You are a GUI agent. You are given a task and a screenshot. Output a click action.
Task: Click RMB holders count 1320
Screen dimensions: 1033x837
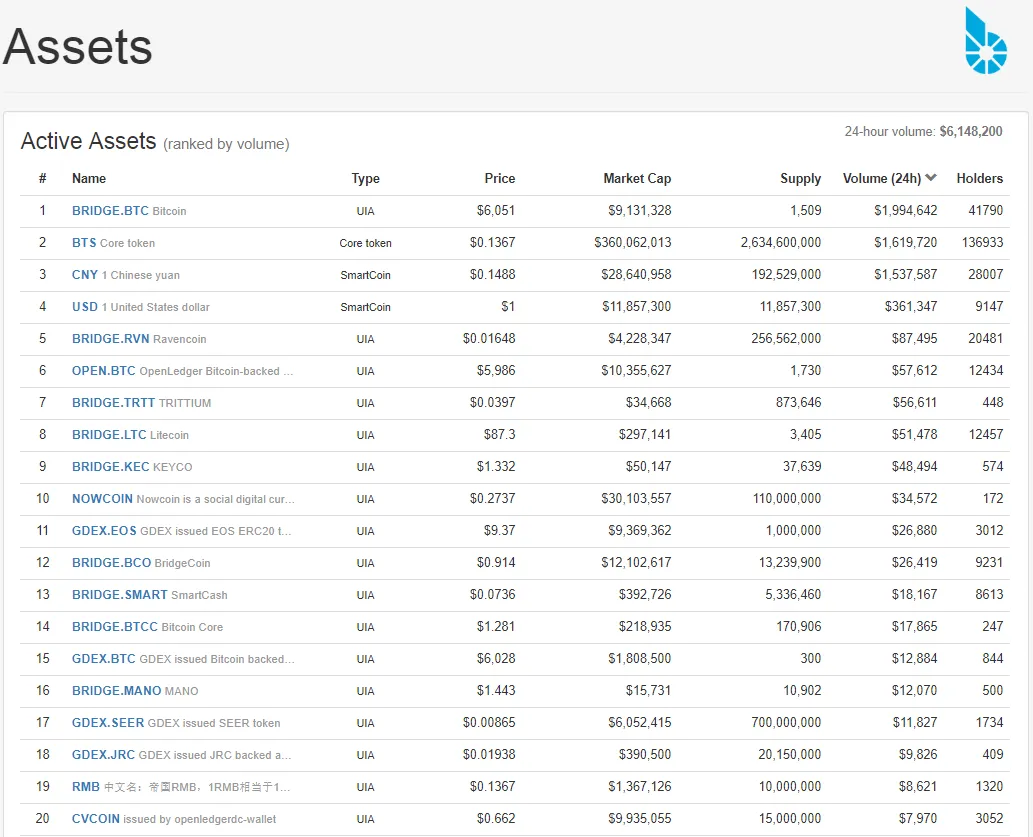click(x=989, y=786)
